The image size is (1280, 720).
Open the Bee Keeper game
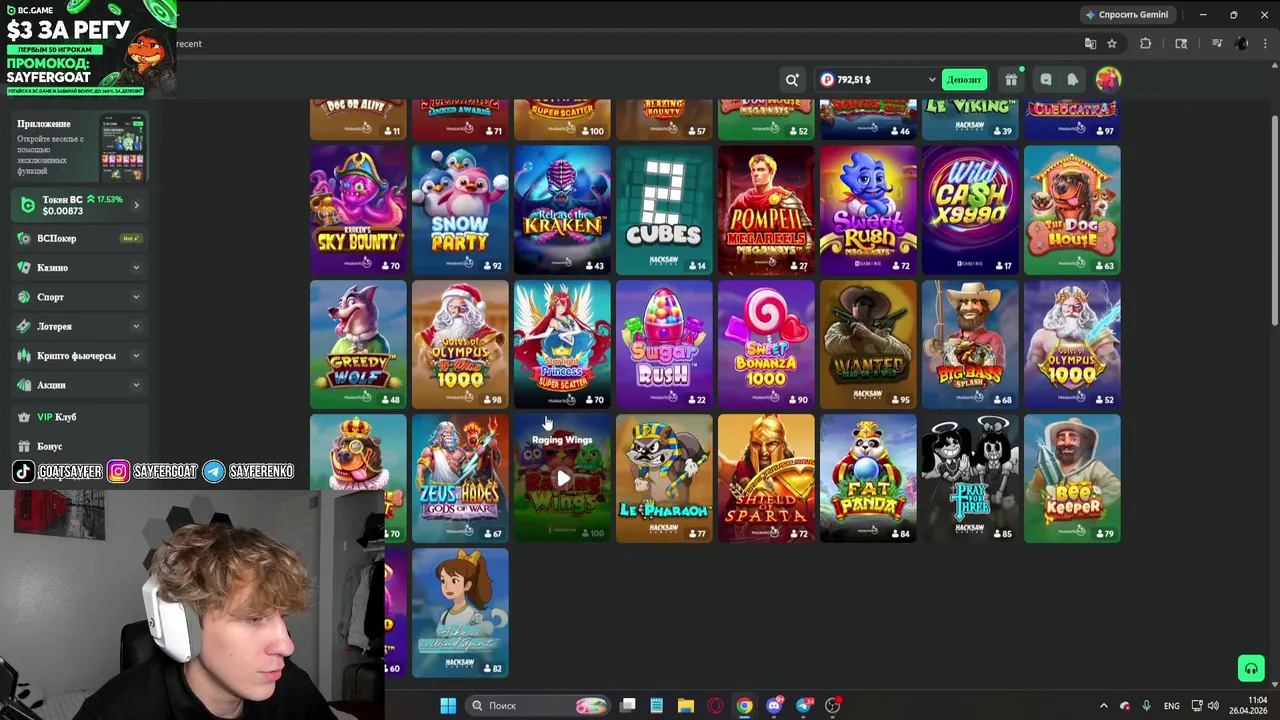click(1072, 478)
